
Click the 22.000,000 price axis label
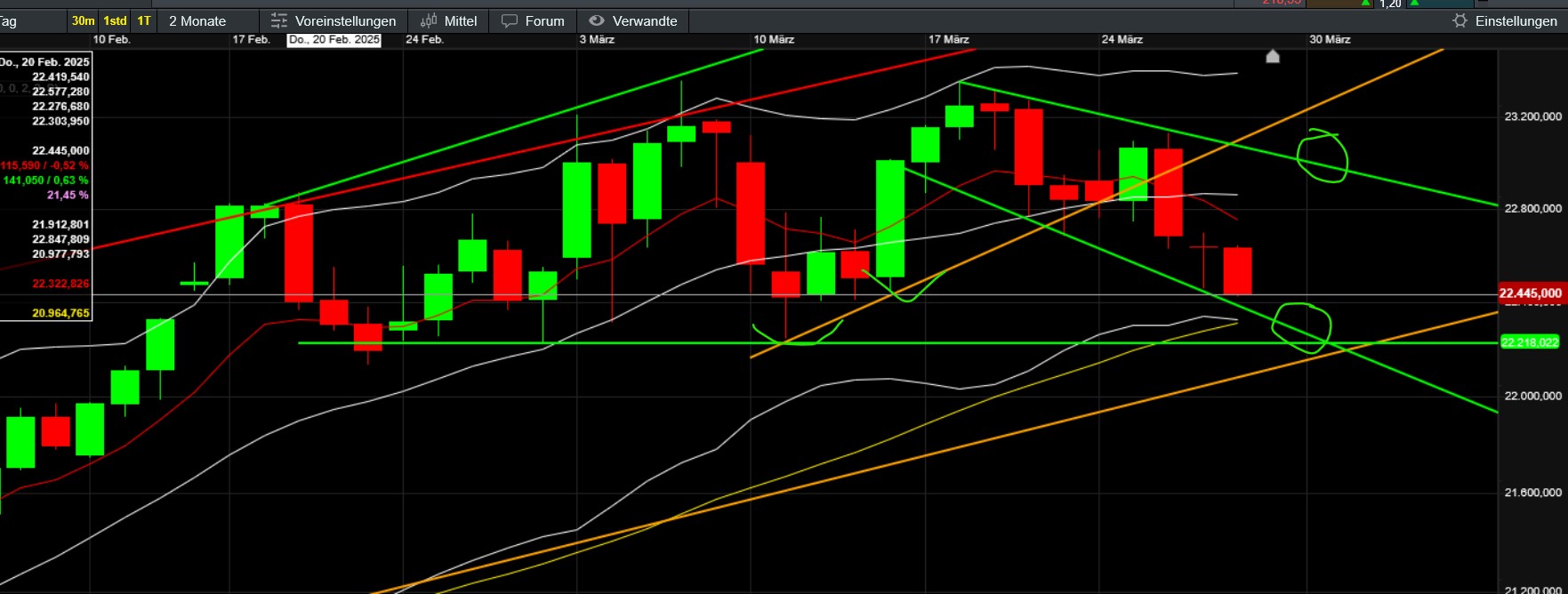tap(1532, 396)
